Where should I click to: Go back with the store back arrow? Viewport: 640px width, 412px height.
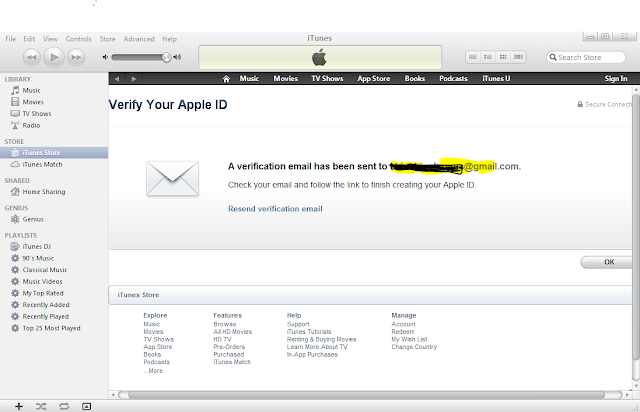[117, 79]
